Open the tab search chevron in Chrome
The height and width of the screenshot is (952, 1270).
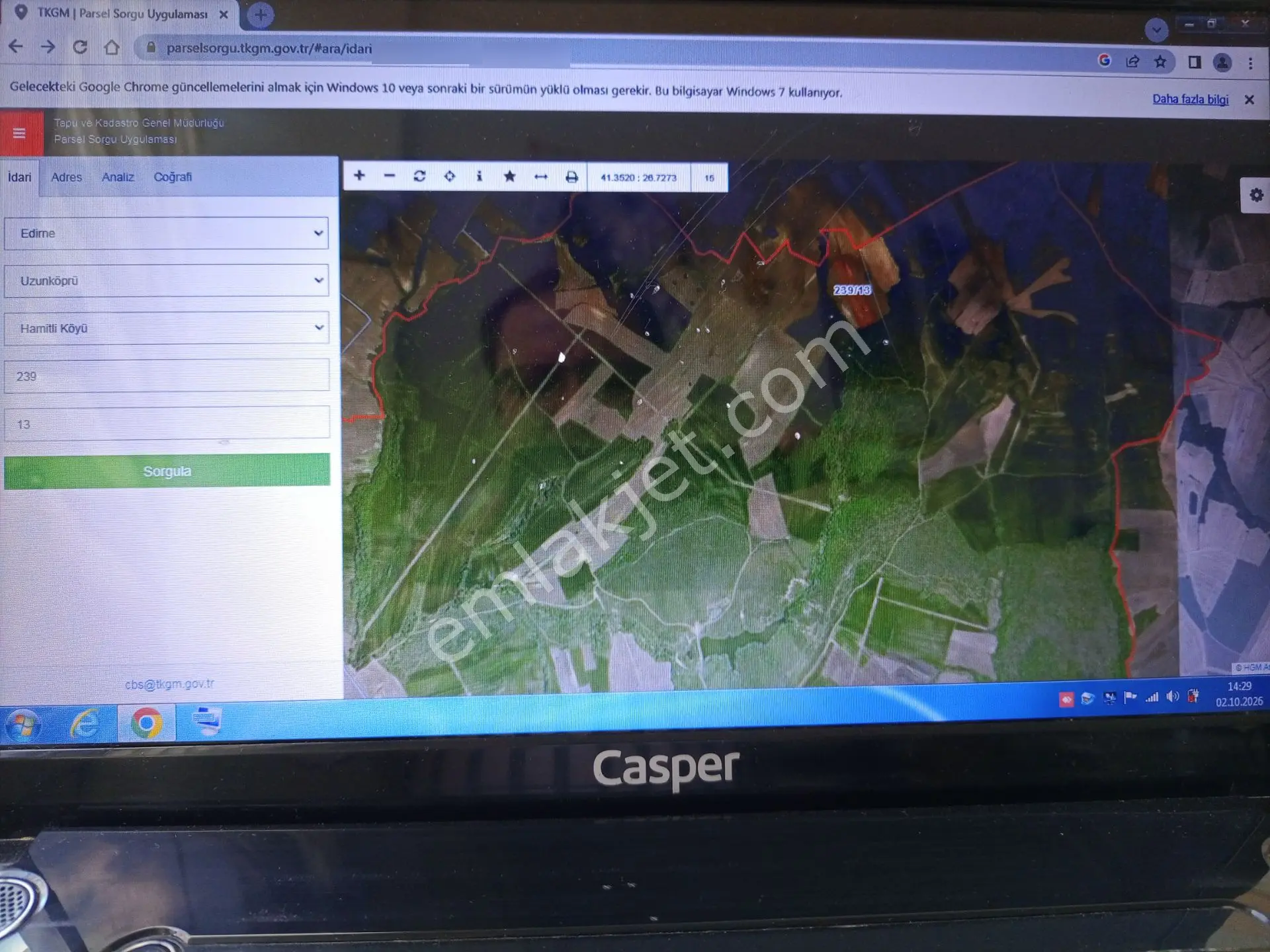pos(1156,30)
